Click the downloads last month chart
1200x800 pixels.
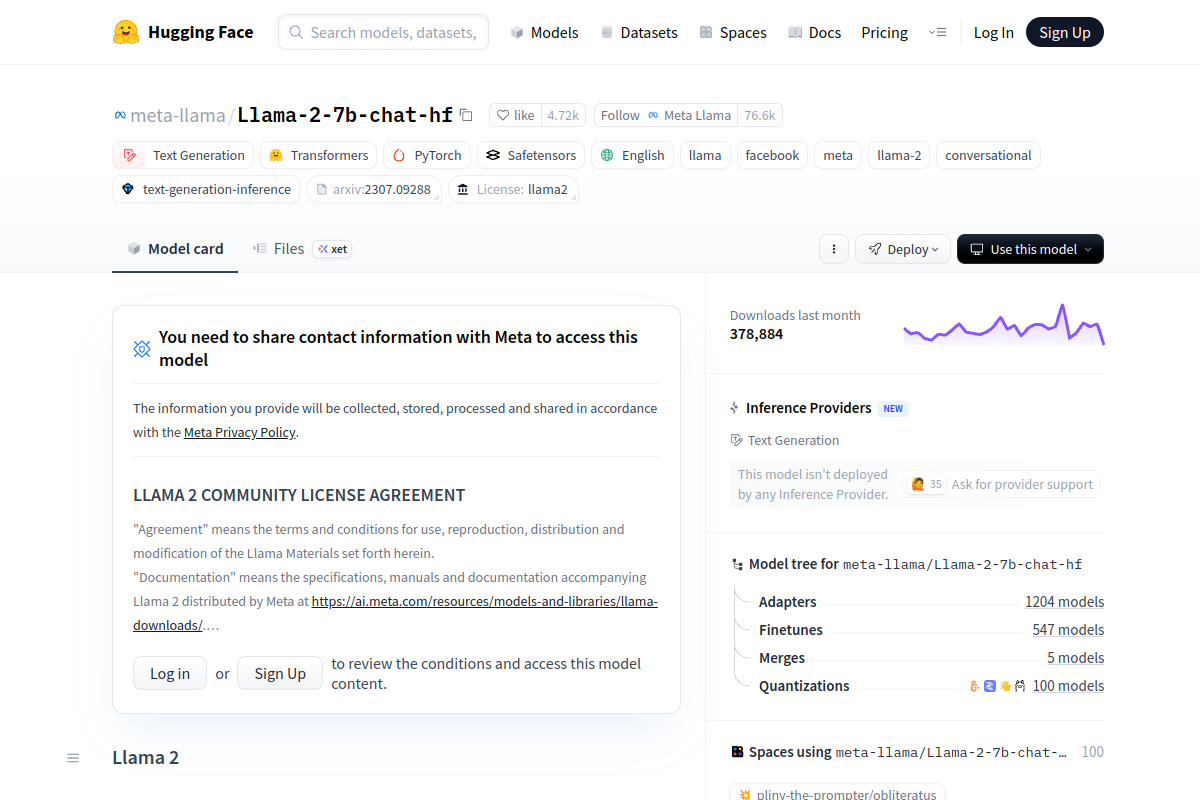tap(1003, 325)
